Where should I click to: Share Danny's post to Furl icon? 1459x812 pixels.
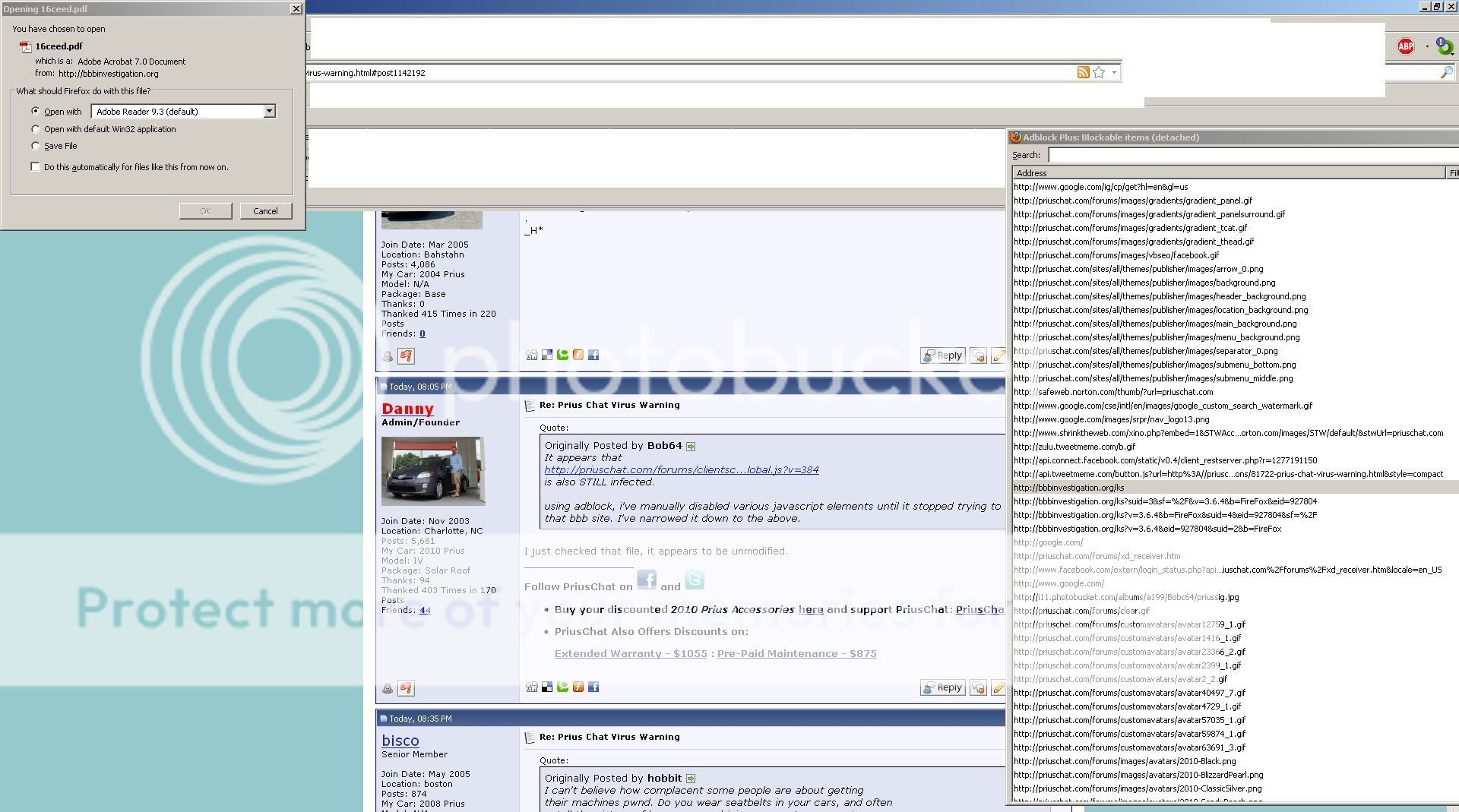pyautogui.click(x=578, y=687)
